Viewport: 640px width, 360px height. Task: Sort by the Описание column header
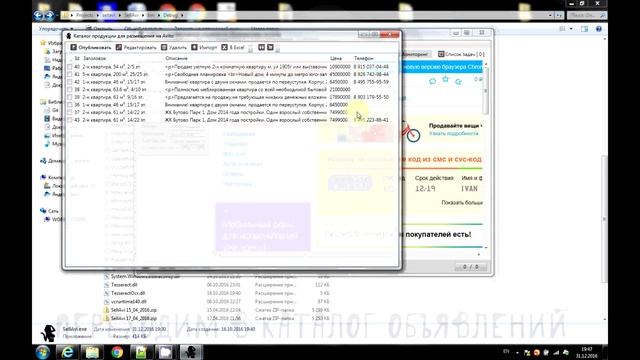(176, 58)
